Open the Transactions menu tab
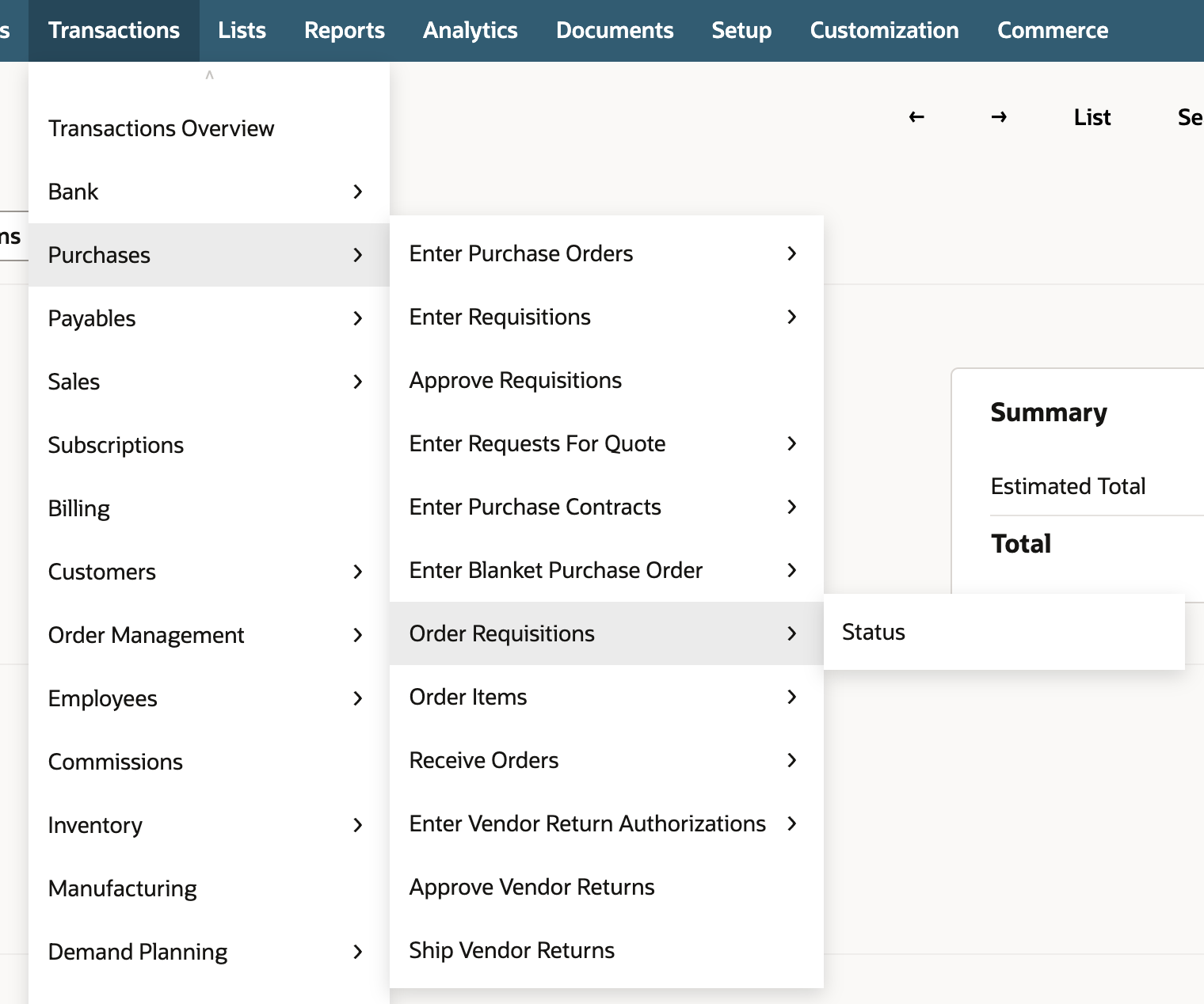The height and width of the screenshot is (1004, 1204). tap(114, 30)
